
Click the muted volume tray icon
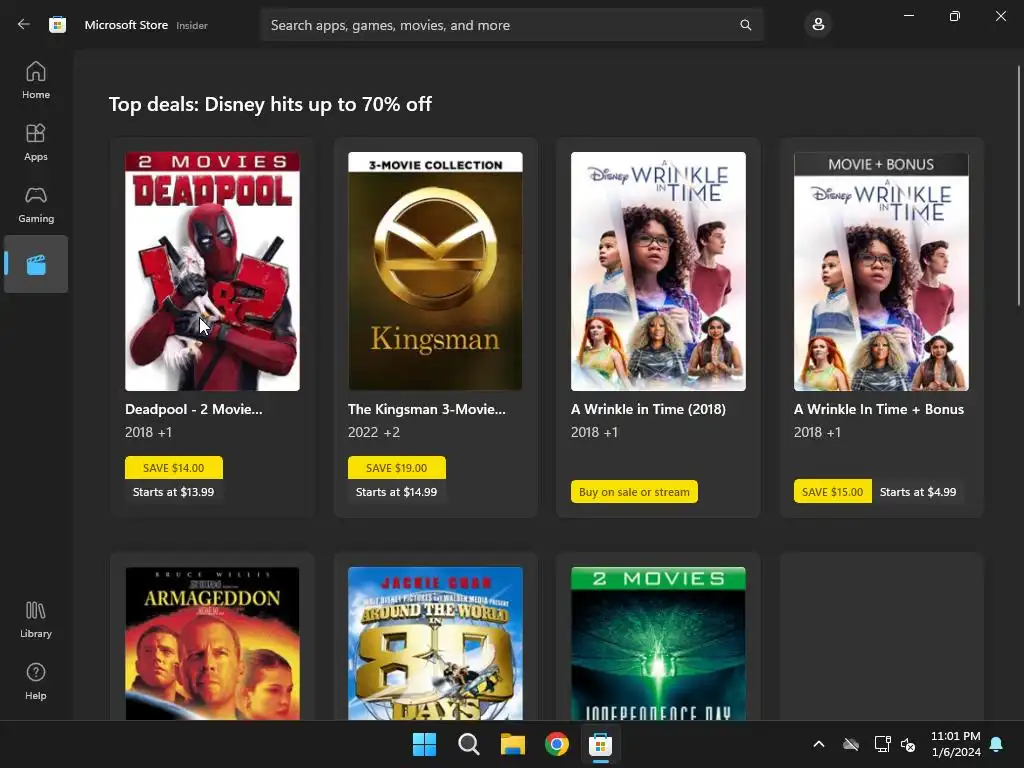click(x=908, y=744)
